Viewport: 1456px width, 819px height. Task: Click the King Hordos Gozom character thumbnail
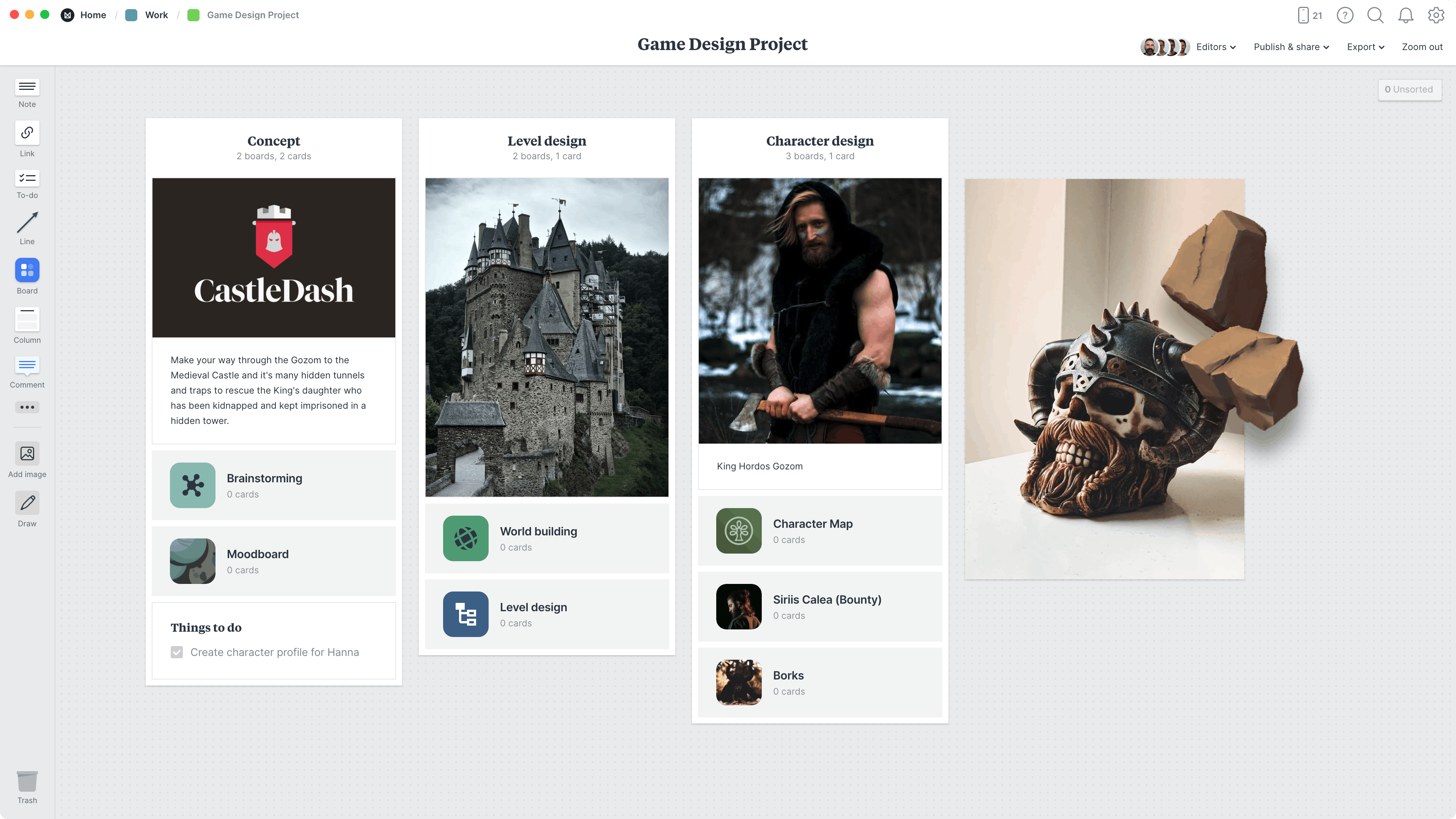(819, 310)
